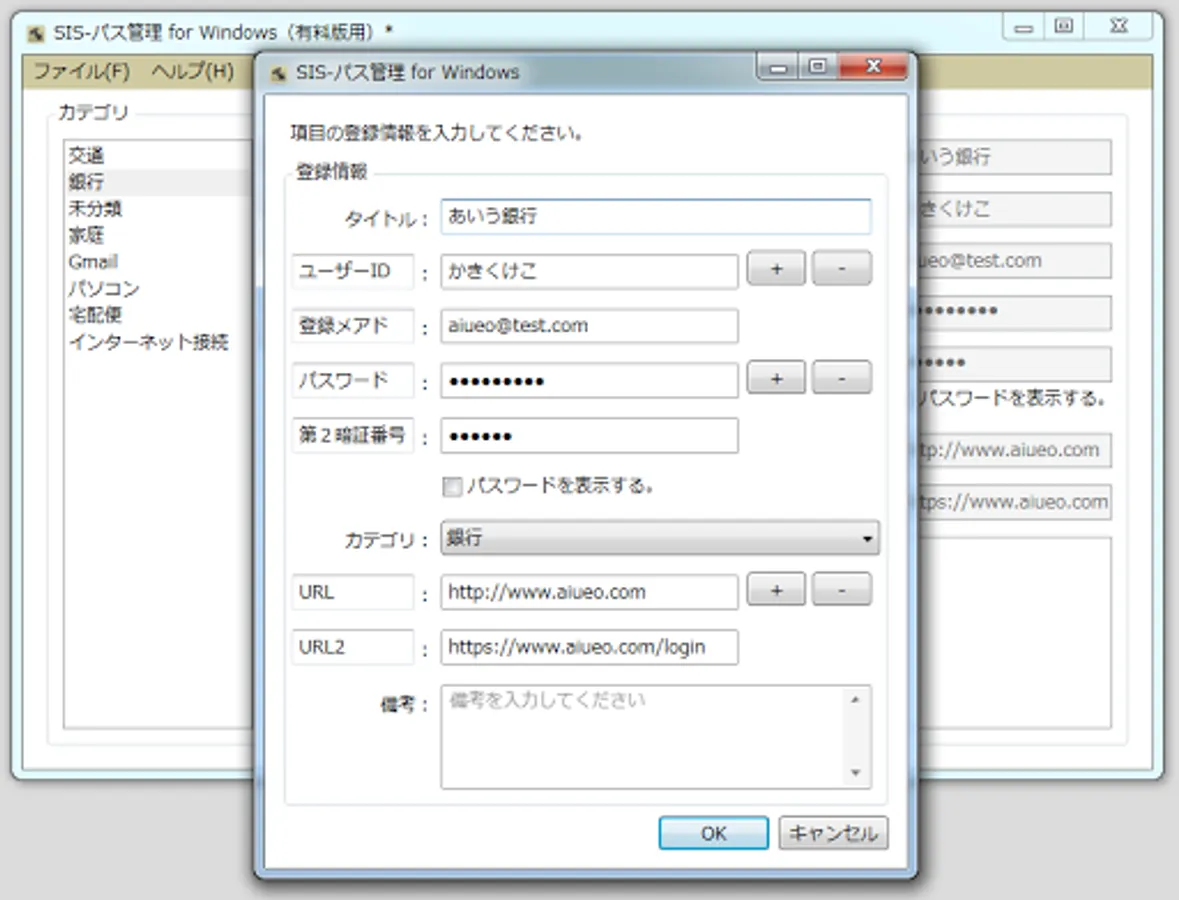Click the URL2 field with login address

tap(589, 647)
